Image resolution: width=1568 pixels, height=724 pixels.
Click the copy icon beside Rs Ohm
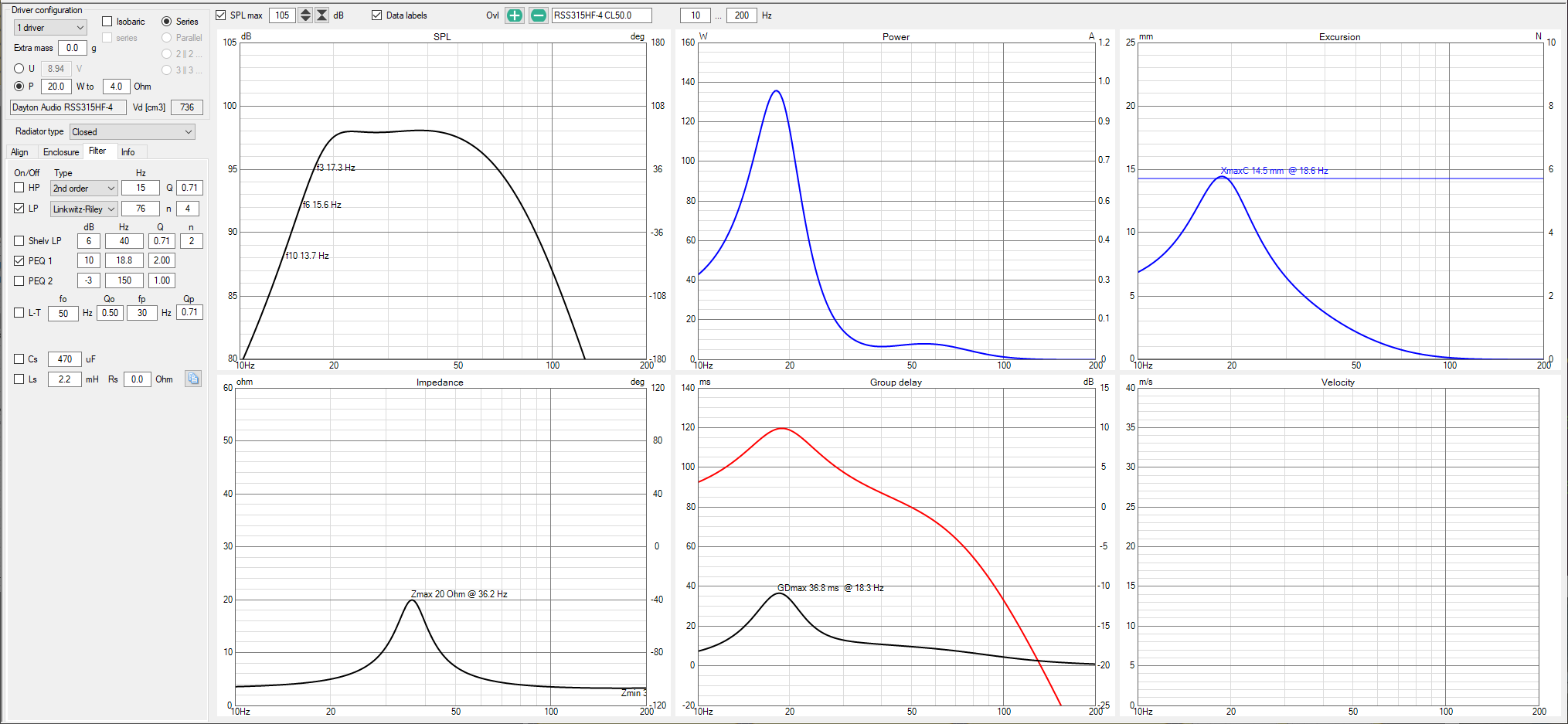click(193, 379)
